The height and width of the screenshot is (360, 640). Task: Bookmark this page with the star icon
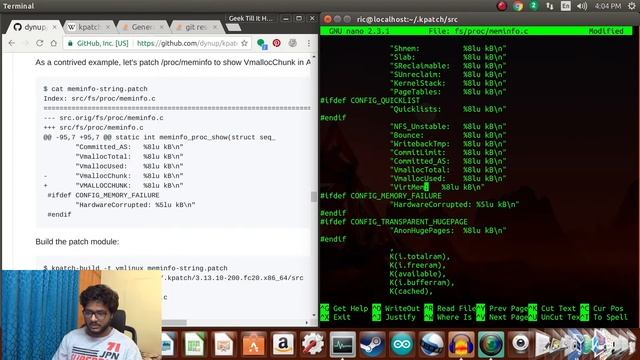(x=244, y=43)
